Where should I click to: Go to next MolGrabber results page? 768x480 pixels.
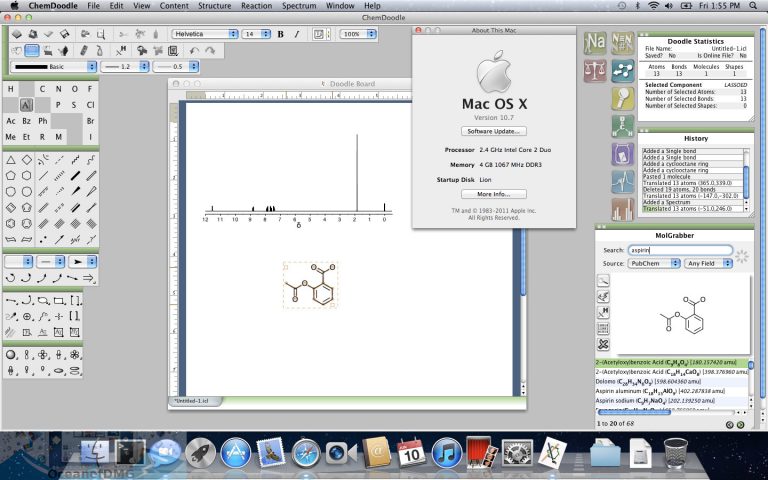(741, 425)
